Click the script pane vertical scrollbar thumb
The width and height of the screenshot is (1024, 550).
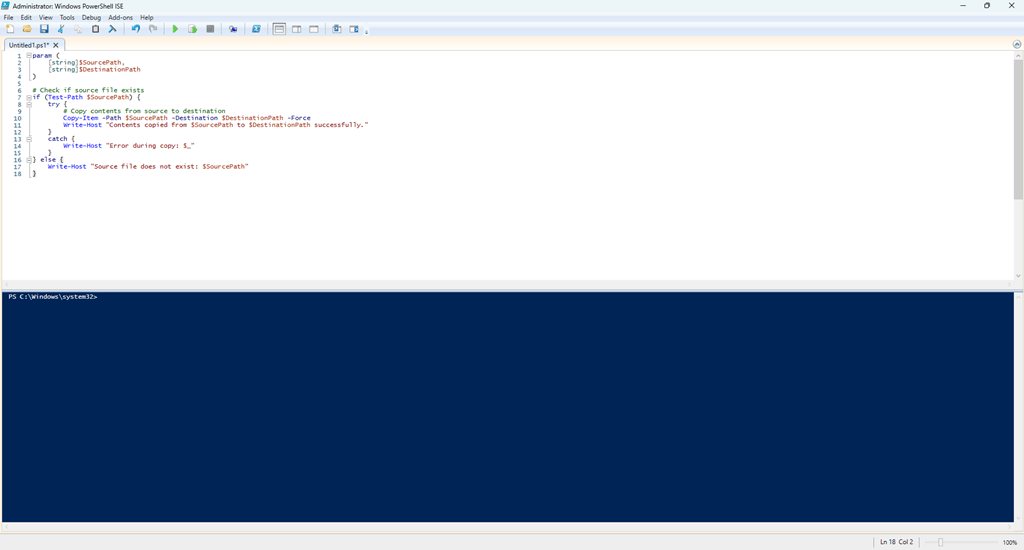pyautogui.click(x=1018, y=129)
